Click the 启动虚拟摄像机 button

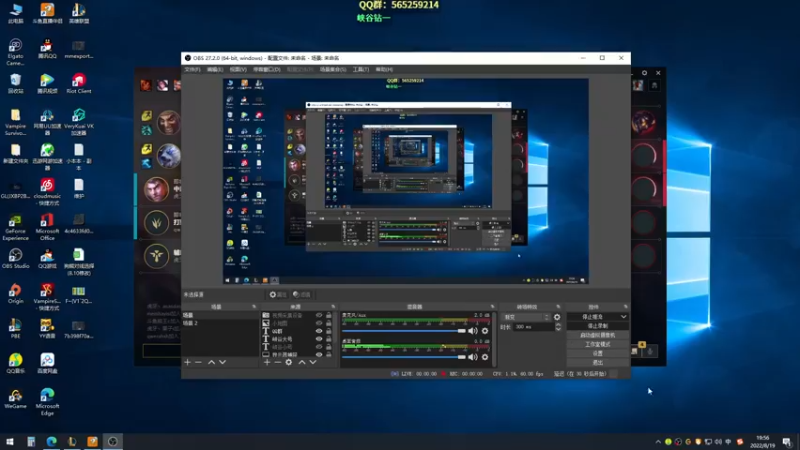pos(597,335)
